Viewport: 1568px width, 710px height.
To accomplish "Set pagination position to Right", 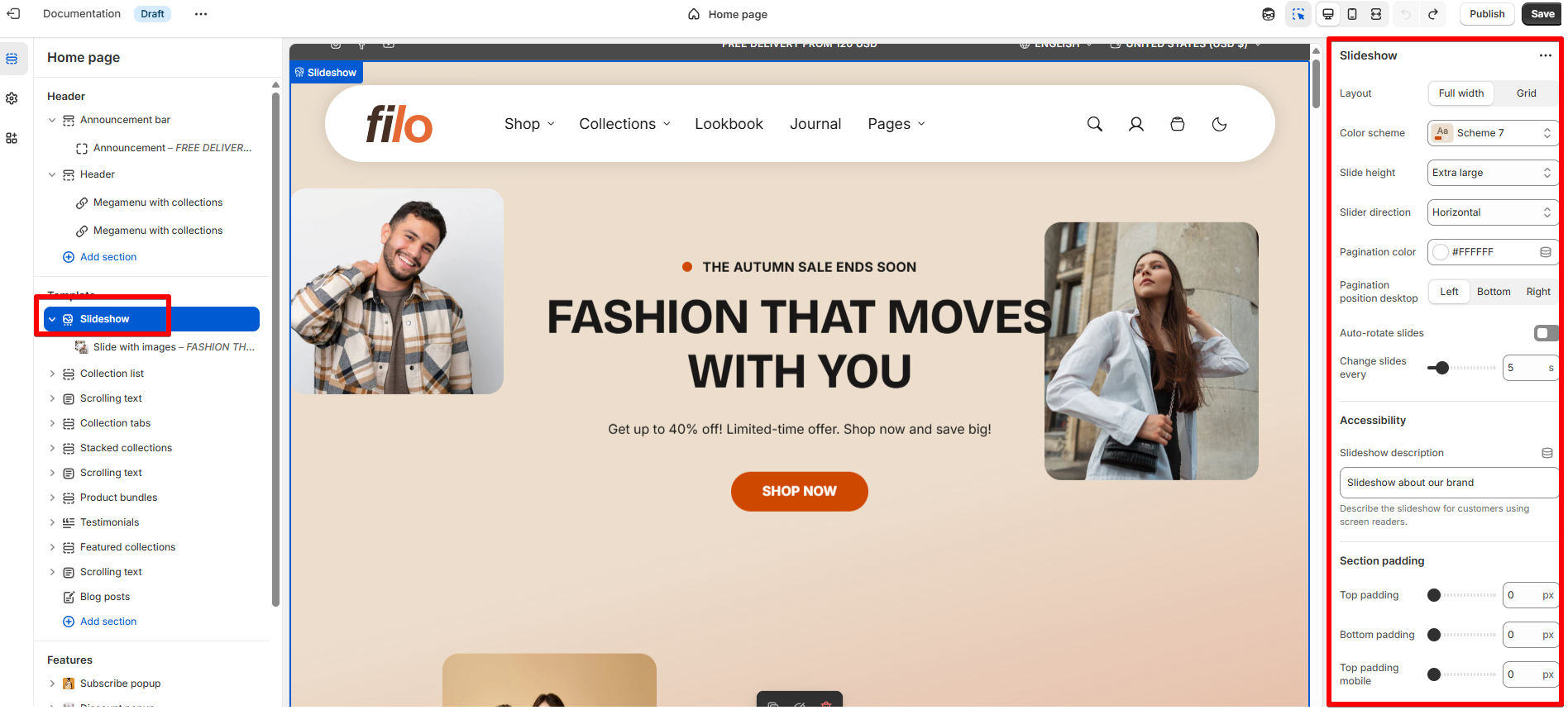I will [x=1538, y=292].
